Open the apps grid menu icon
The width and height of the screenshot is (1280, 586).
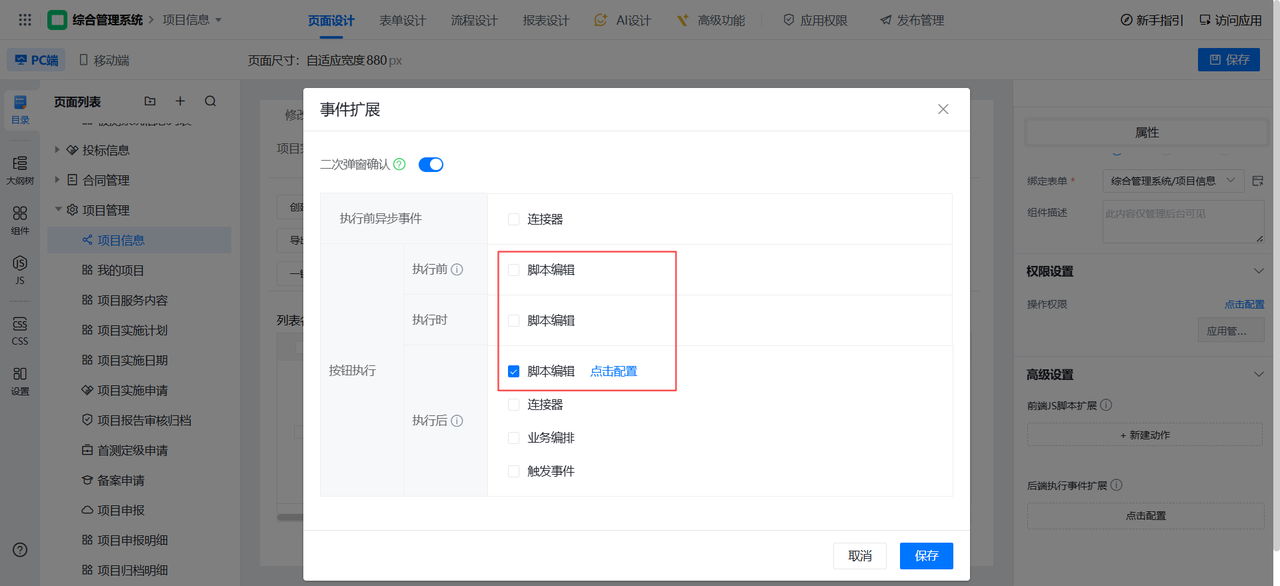point(25,20)
